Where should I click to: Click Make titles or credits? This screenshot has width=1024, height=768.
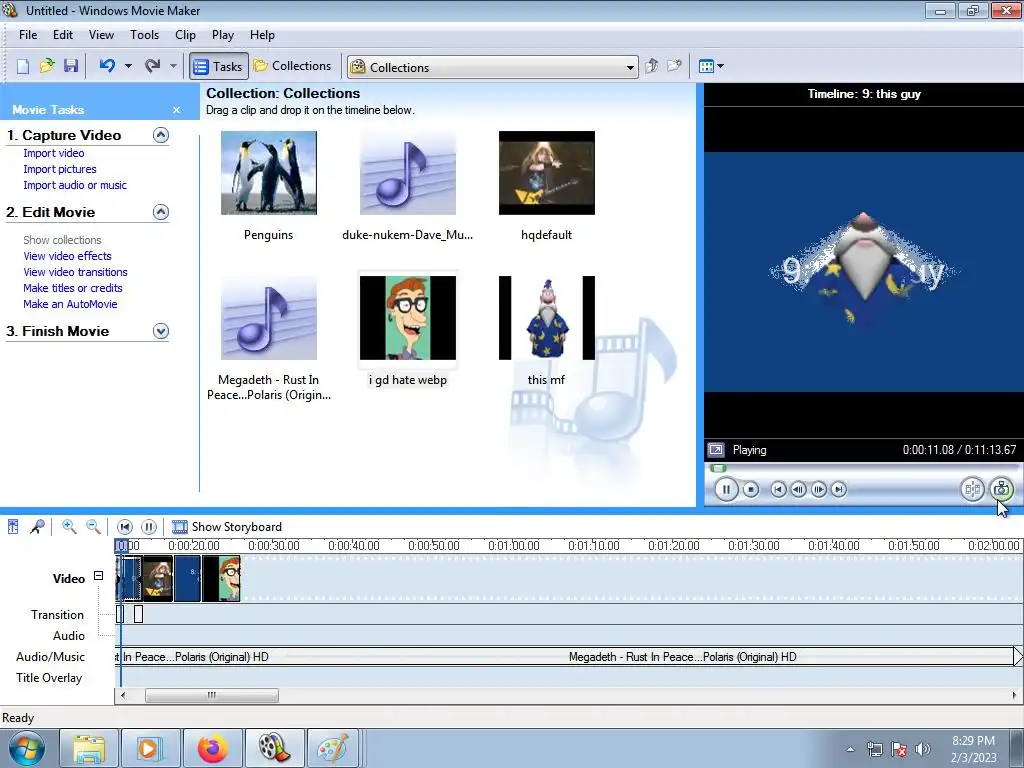72,288
